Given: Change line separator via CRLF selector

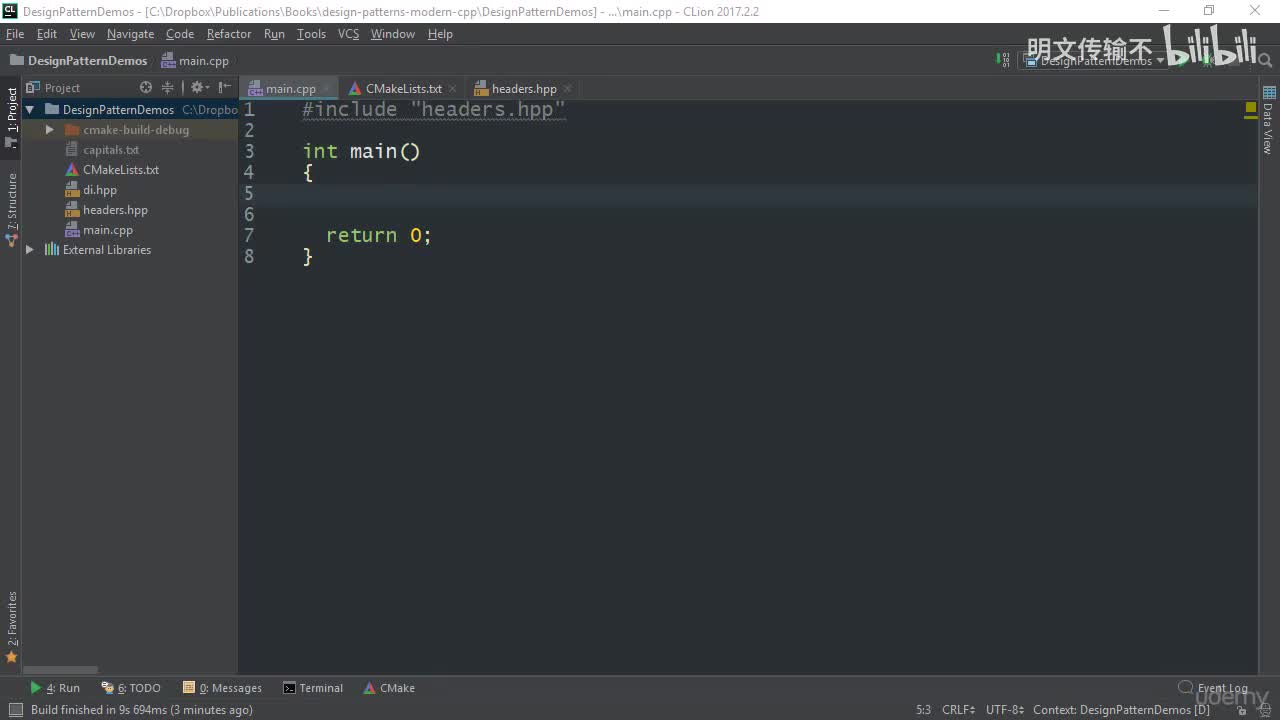Looking at the screenshot, I should click(958, 710).
